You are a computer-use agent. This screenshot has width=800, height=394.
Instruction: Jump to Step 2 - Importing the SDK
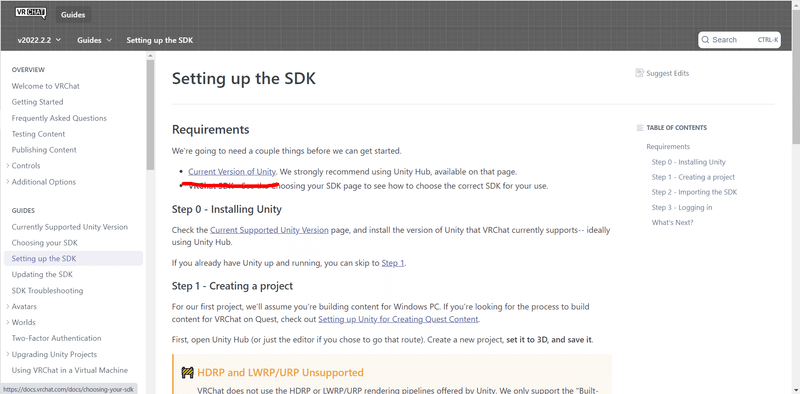click(x=694, y=192)
